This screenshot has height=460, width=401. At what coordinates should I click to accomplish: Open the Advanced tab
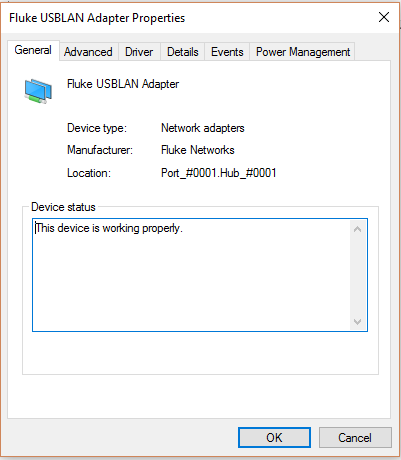(88, 52)
